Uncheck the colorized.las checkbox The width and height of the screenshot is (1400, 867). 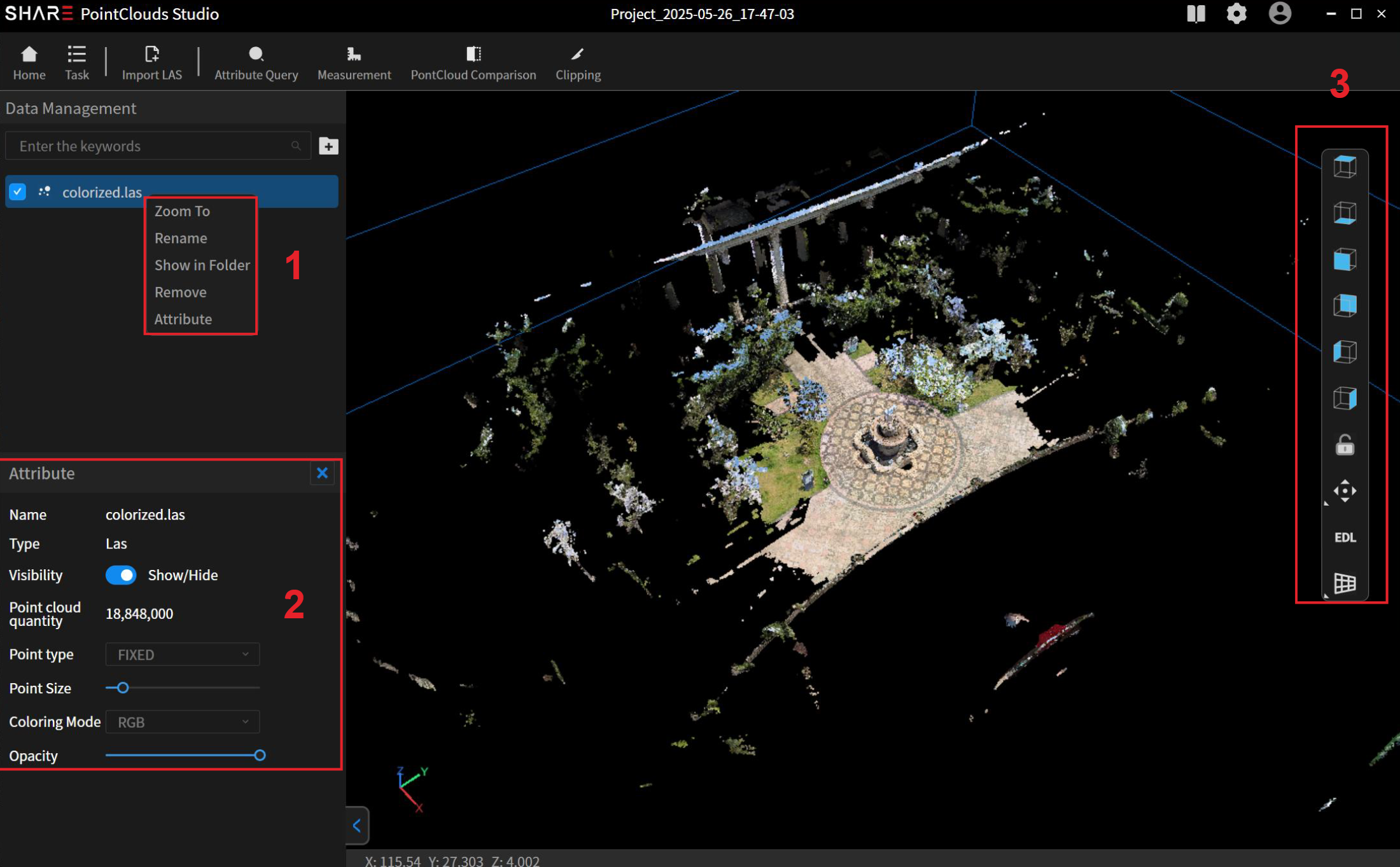pyautogui.click(x=18, y=191)
